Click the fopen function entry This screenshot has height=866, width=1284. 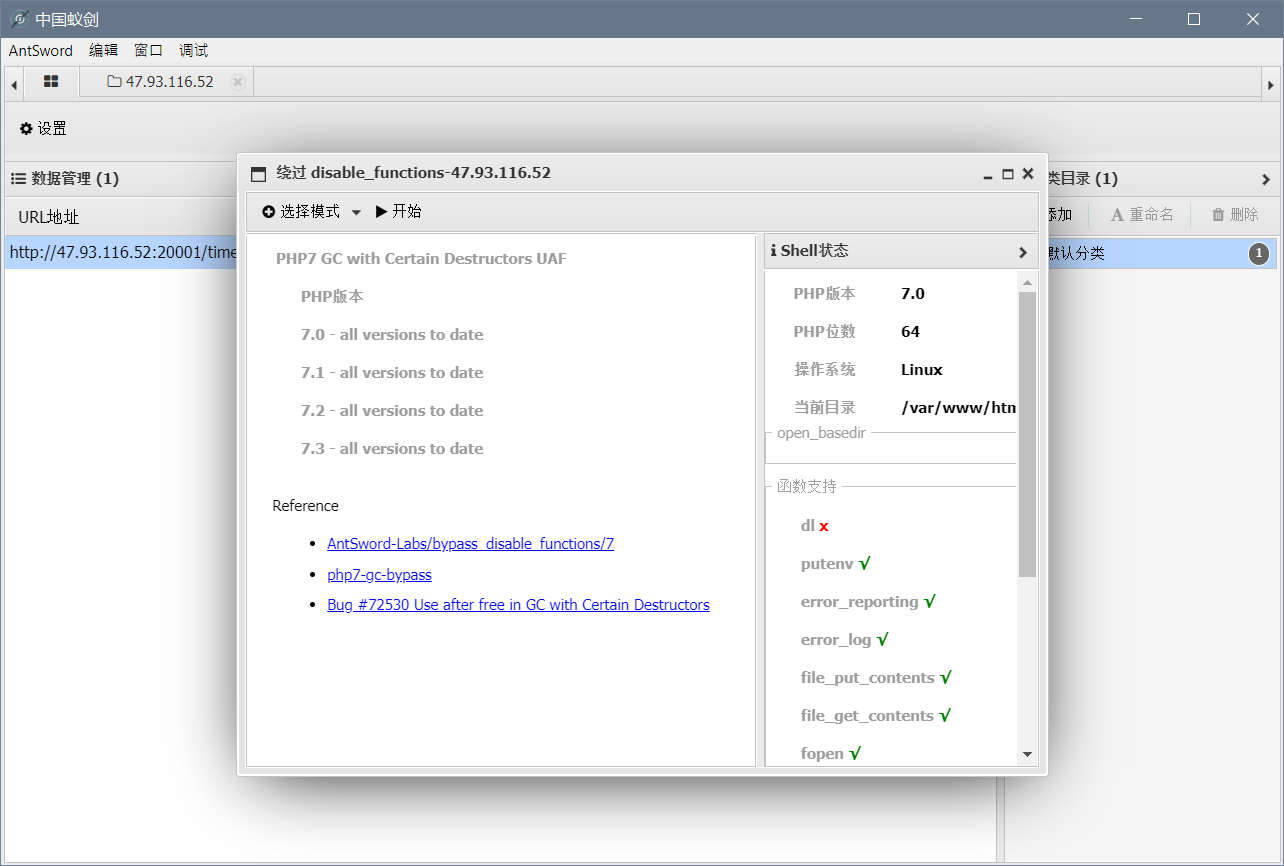830,754
